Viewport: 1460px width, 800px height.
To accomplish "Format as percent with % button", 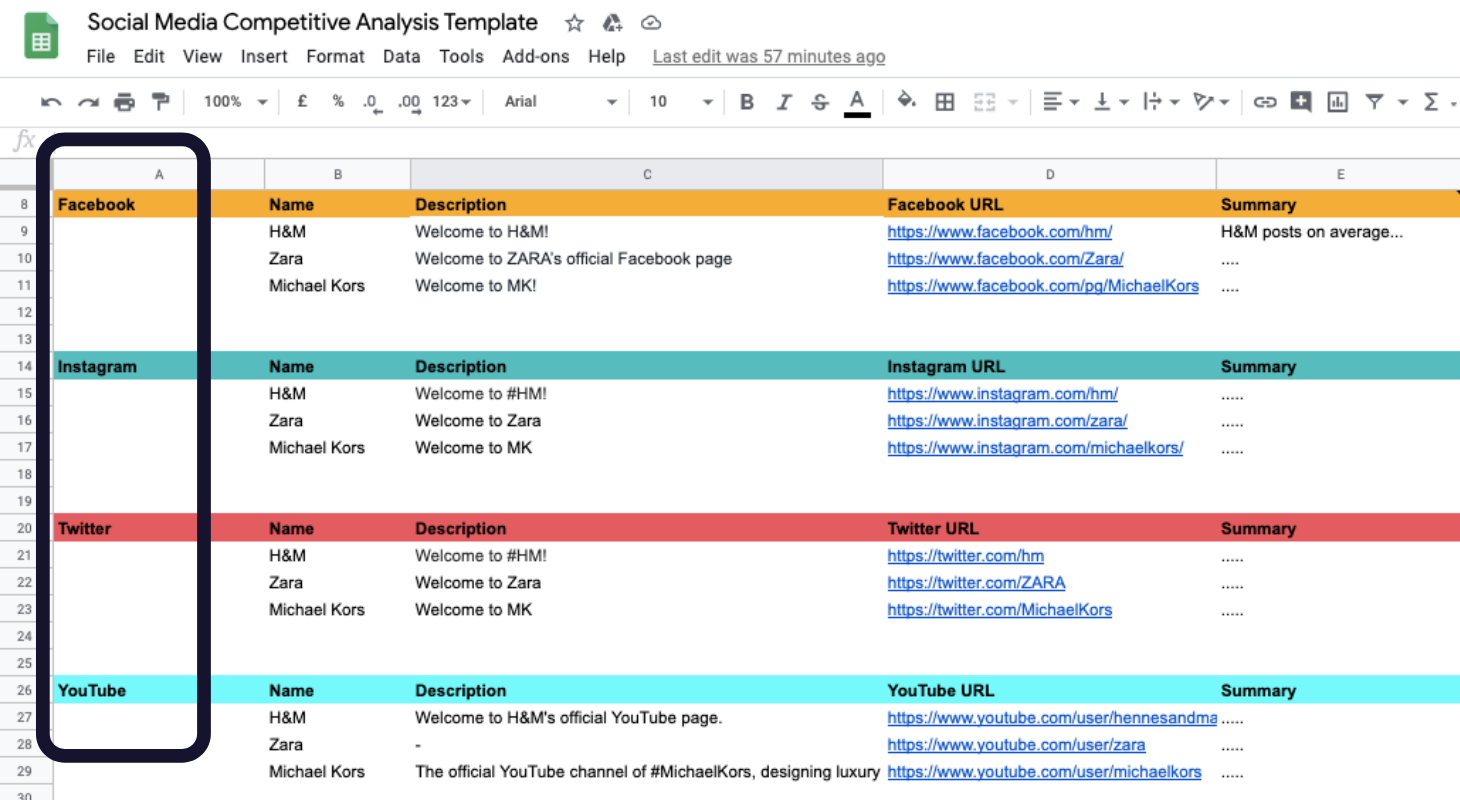I will pyautogui.click(x=338, y=101).
